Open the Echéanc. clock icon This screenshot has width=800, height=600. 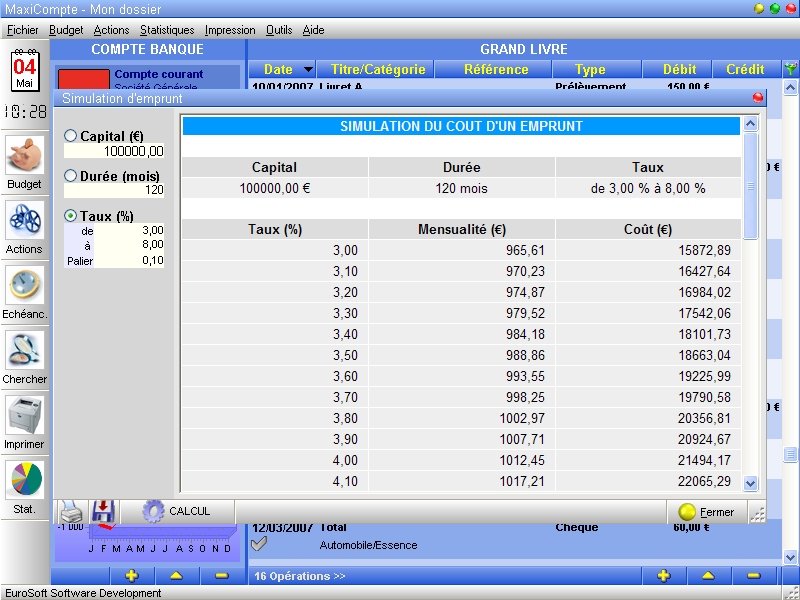[24, 286]
